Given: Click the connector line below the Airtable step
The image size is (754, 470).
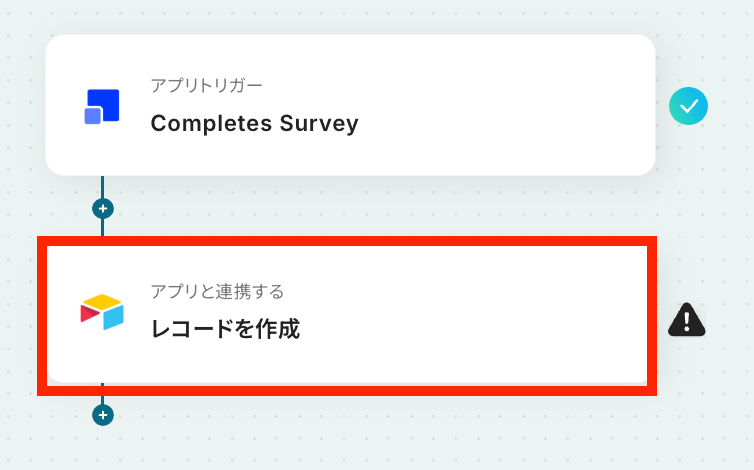Looking at the screenshot, I should click(x=102, y=396).
